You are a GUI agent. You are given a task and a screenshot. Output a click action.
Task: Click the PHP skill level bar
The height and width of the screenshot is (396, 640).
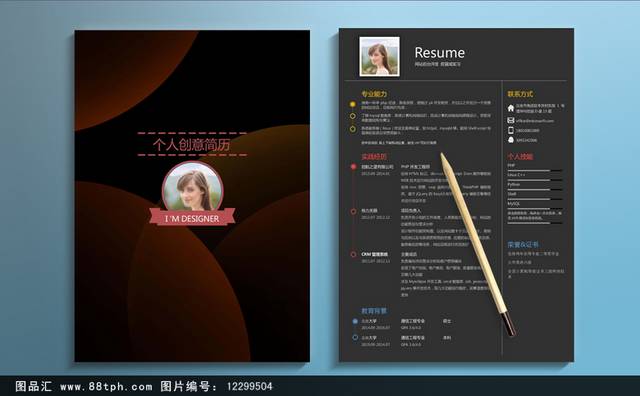point(535,170)
